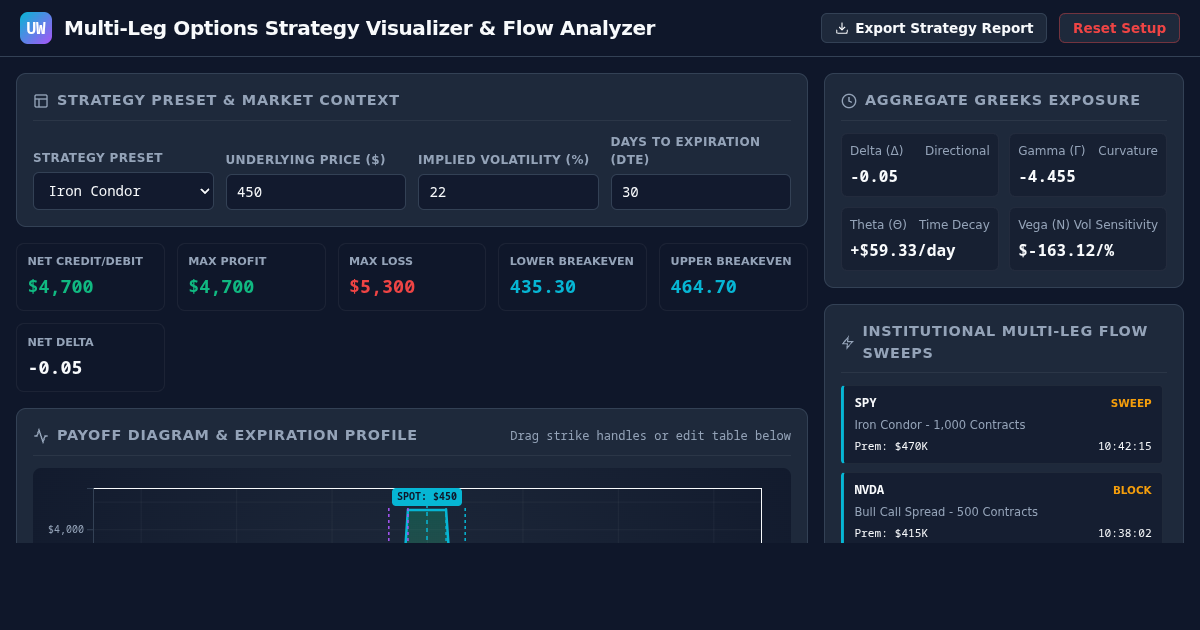Click the 10:38:02 timestamp
The width and height of the screenshot is (1200, 630).
click(1125, 534)
